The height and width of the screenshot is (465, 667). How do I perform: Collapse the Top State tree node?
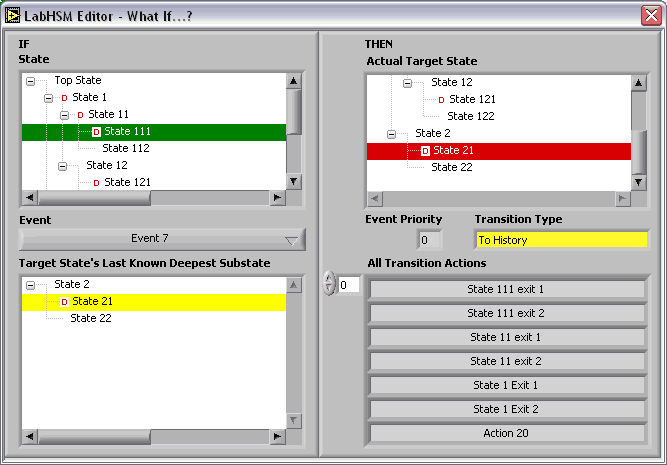31,81
